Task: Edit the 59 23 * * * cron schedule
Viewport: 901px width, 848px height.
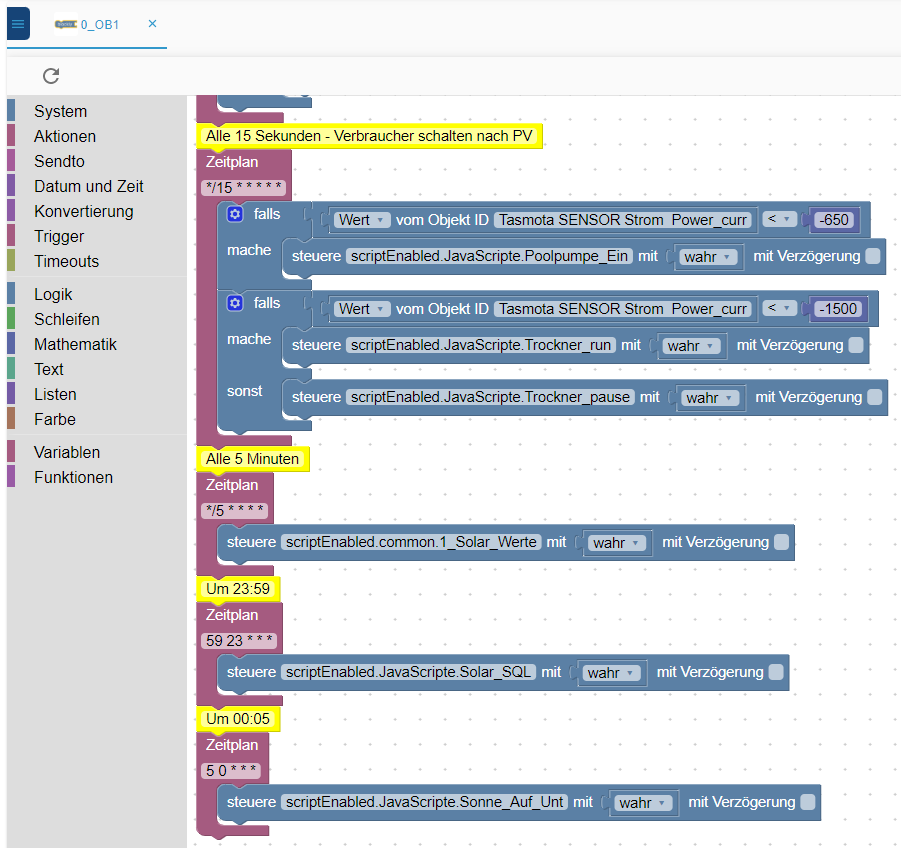Action: 239,641
